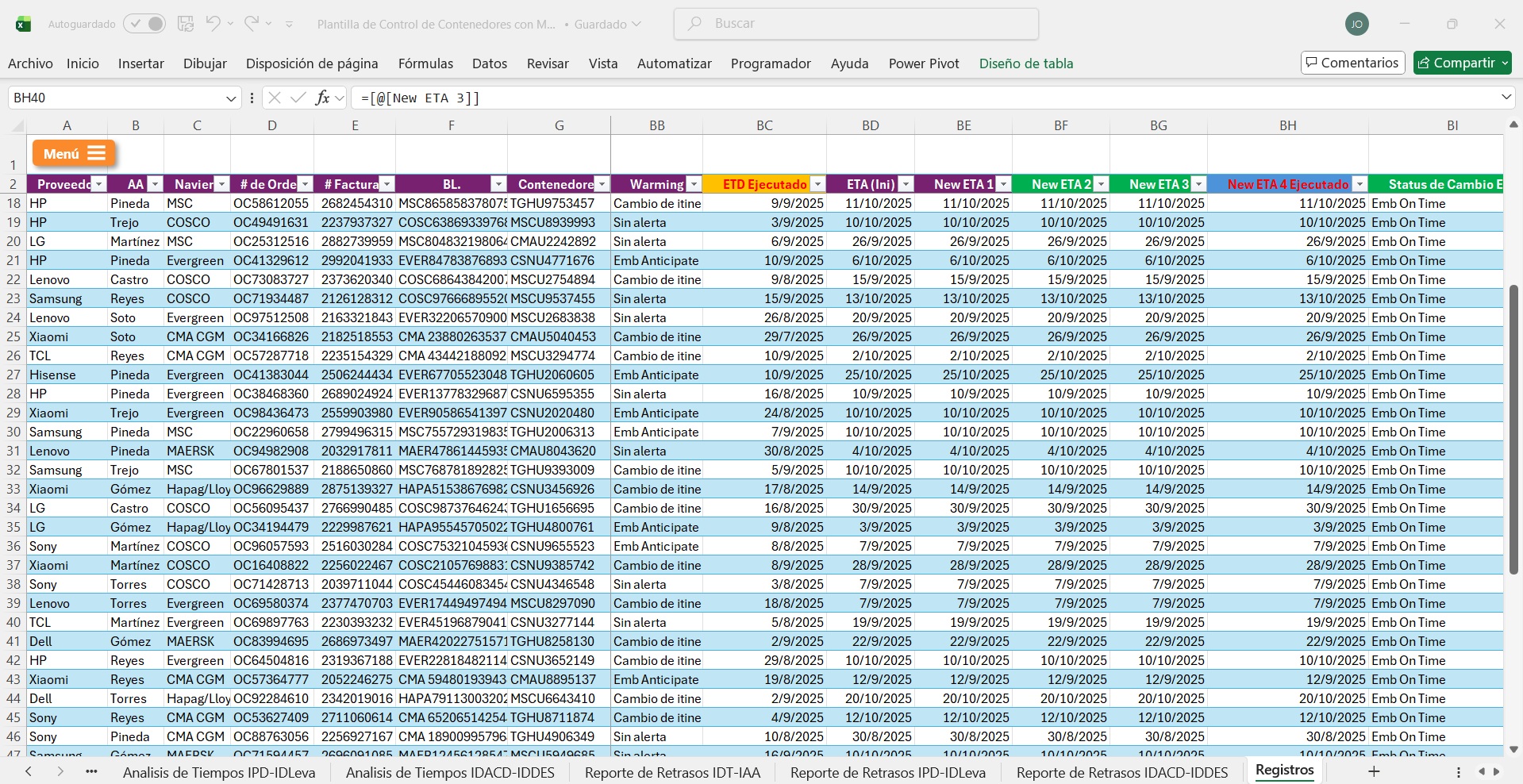Click the Enter checkmark formula icon
The height and width of the screenshot is (784, 1523).
point(298,98)
